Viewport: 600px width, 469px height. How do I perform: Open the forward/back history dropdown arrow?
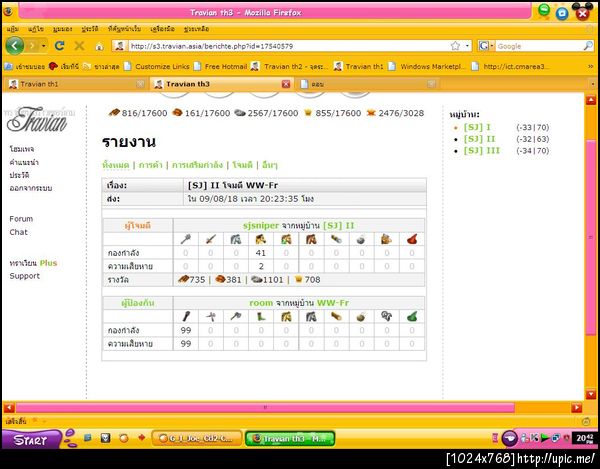tap(44, 46)
